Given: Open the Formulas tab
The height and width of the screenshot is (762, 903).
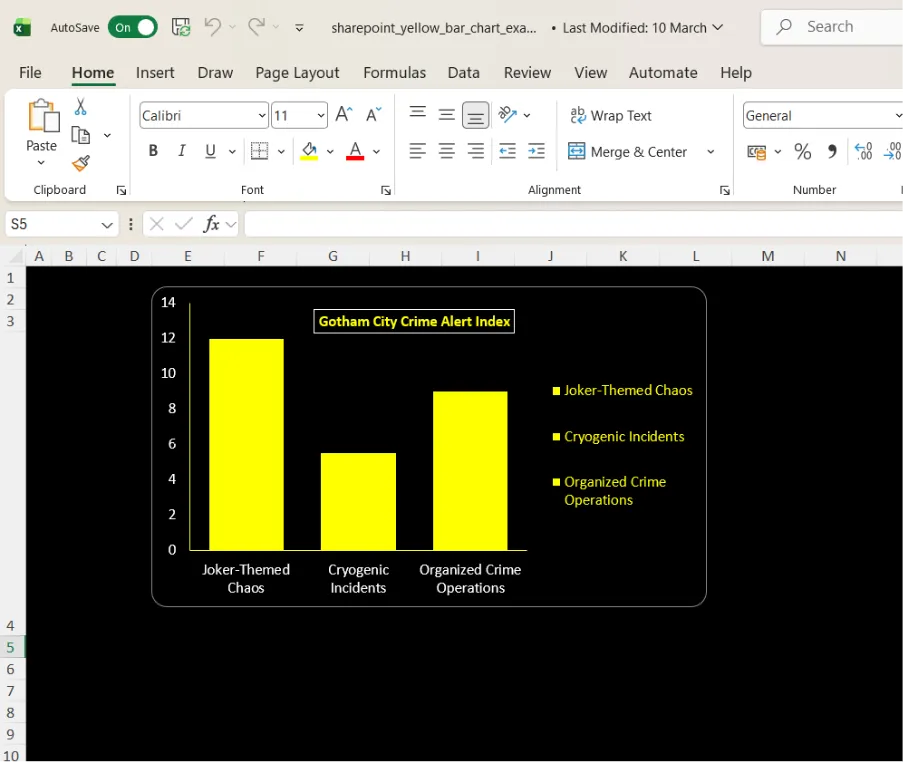Looking at the screenshot, I should [x=394, y=73].
